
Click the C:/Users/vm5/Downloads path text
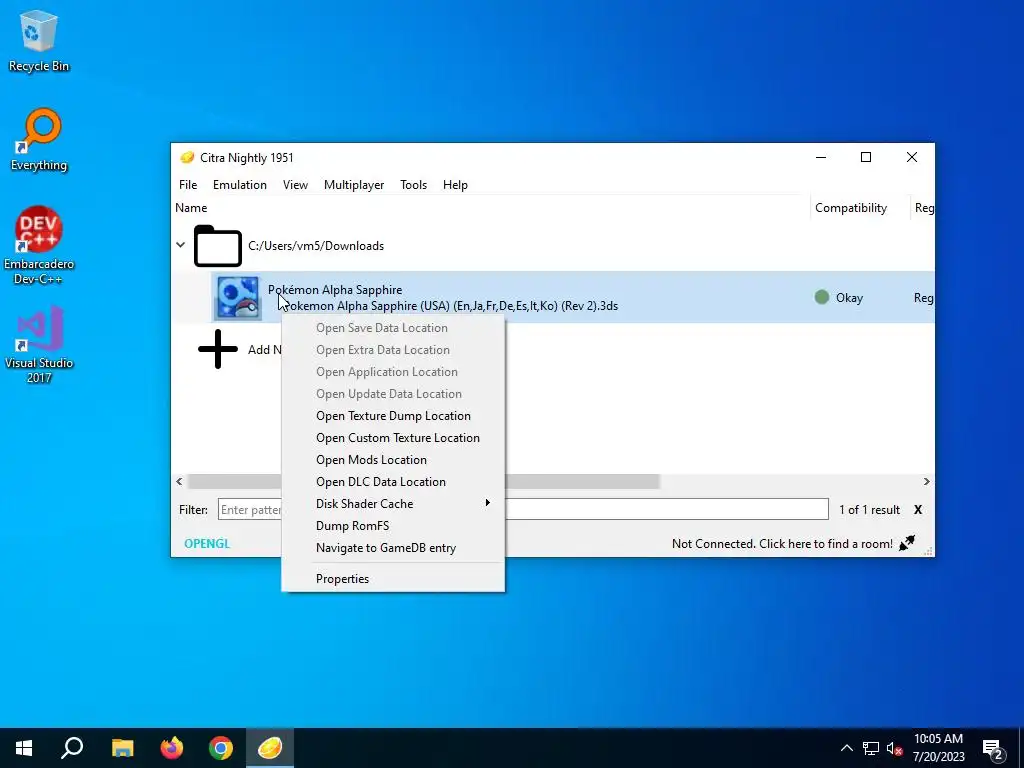(316, 246)
